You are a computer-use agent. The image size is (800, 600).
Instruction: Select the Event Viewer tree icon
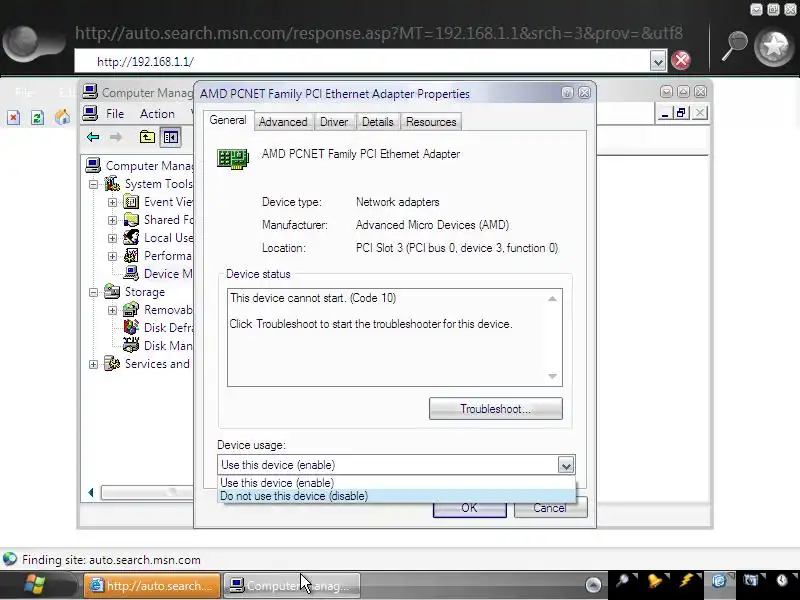click(131, 202)
